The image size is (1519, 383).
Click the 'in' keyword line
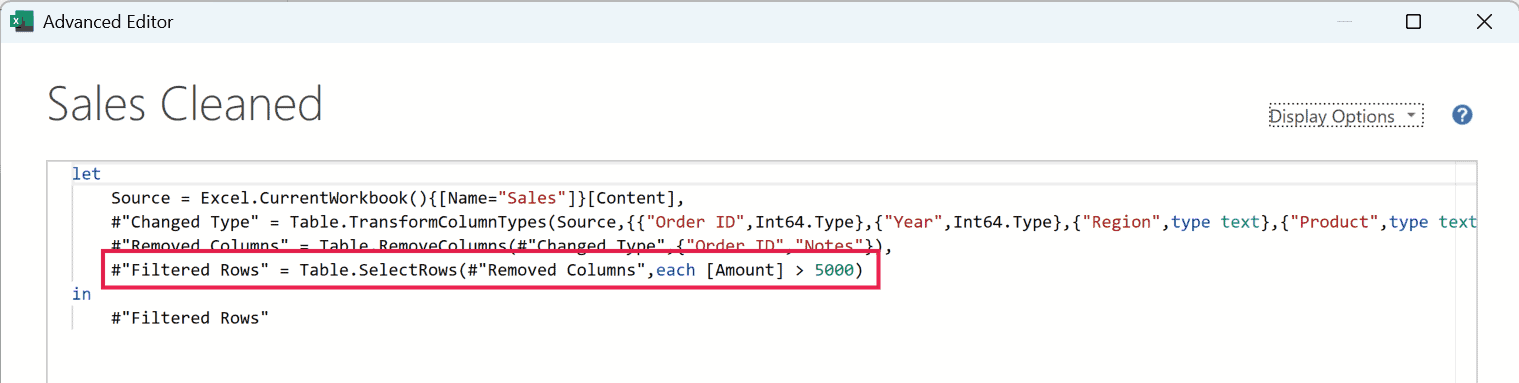[81, 294]
